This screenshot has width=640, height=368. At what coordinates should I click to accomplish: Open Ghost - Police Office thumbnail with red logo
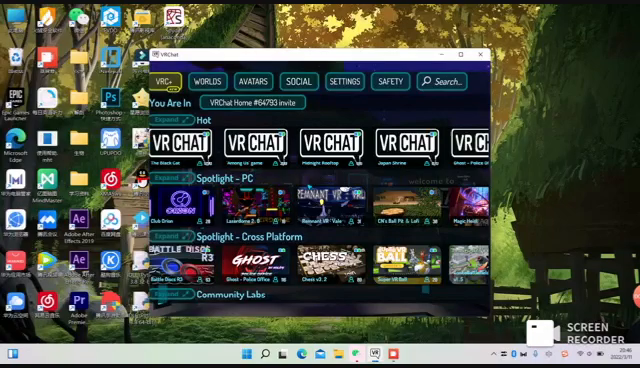tap(256, 264)
